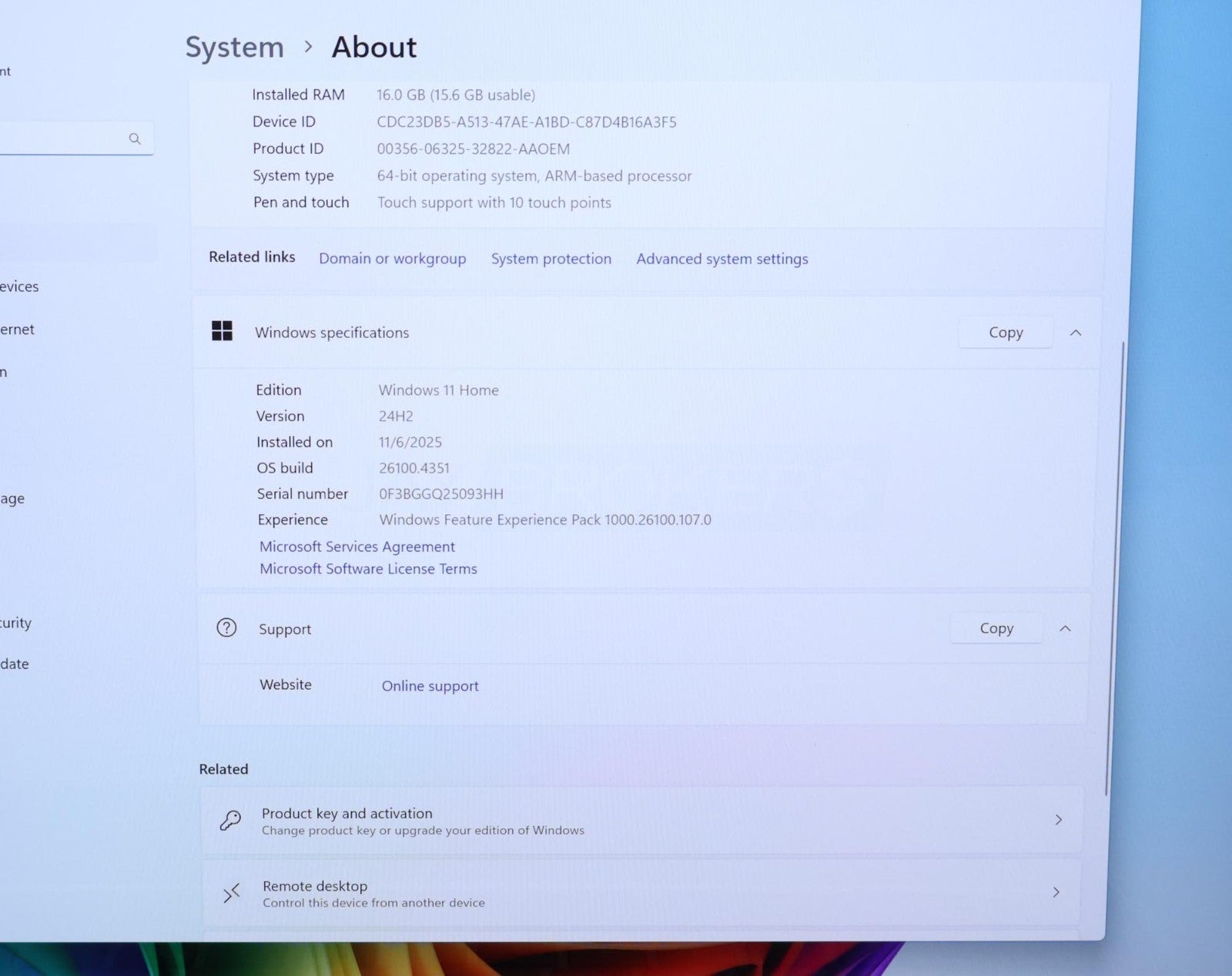Open Remote desktop arrow
Image resolution: width=1232 pixels, height=976 pixels.
(x=1056, y=892)
